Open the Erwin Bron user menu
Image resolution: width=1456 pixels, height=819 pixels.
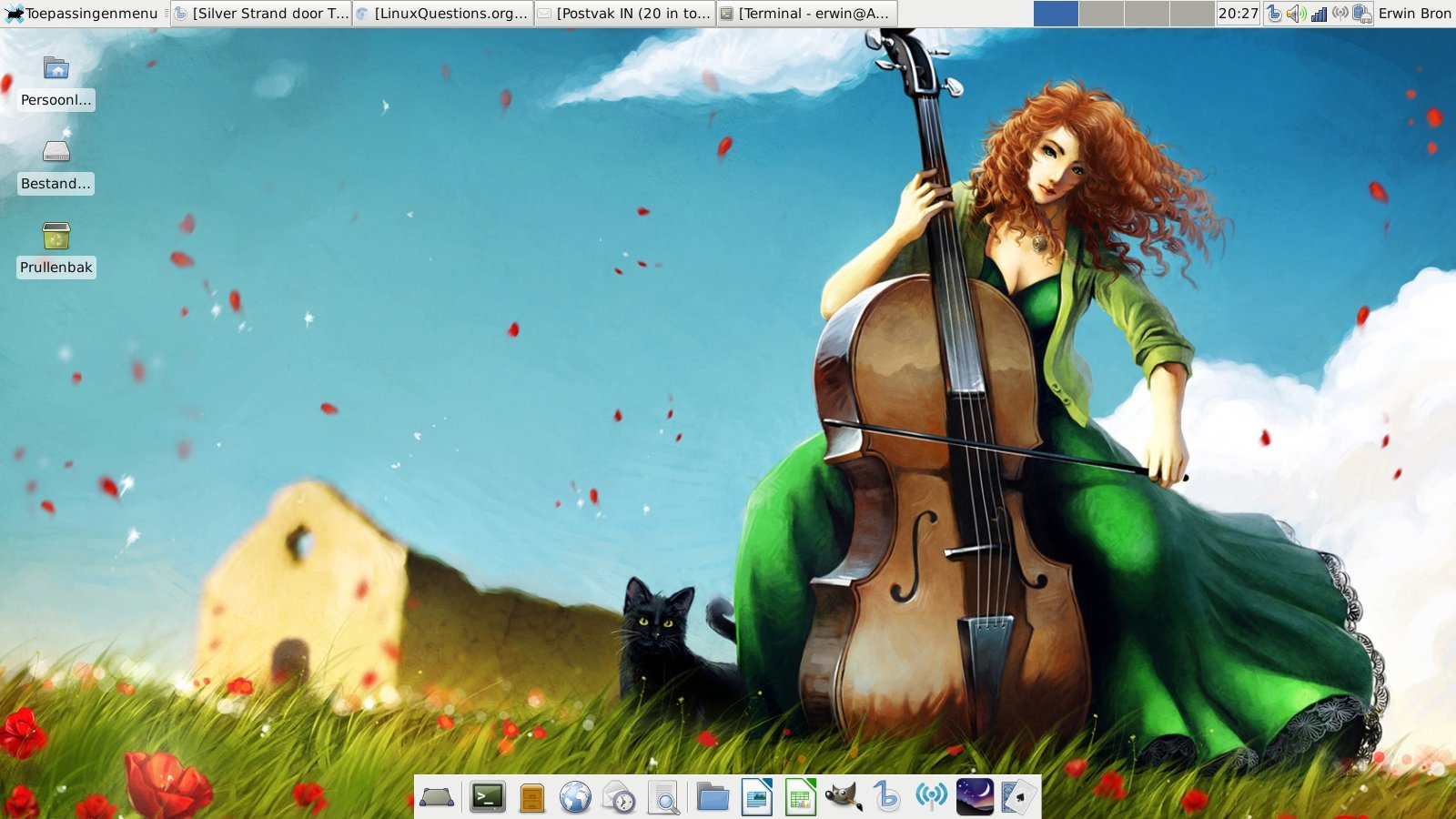coord(1414,14)
